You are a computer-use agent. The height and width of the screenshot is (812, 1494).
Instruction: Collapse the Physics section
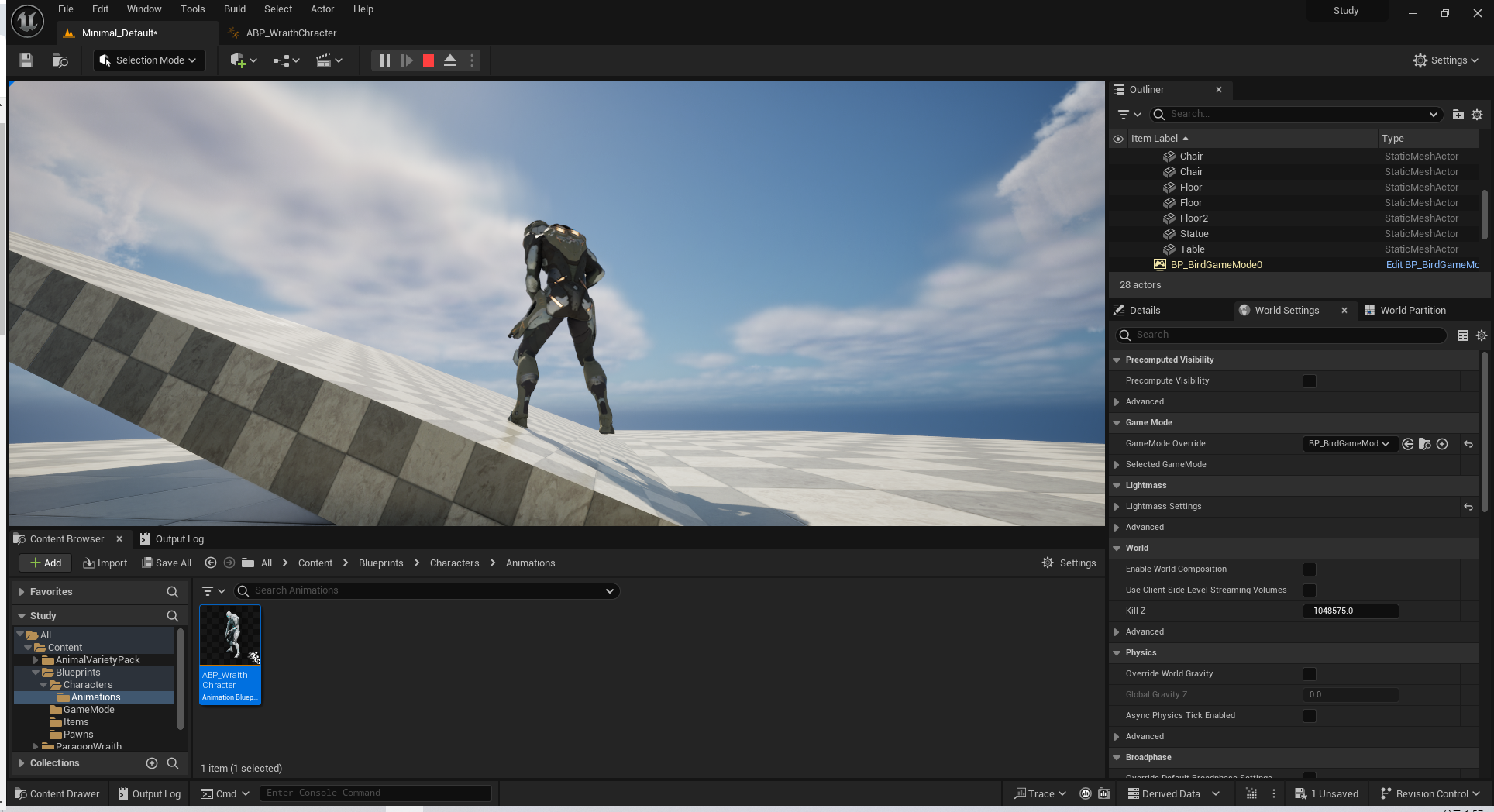[x=1117, y=653]
